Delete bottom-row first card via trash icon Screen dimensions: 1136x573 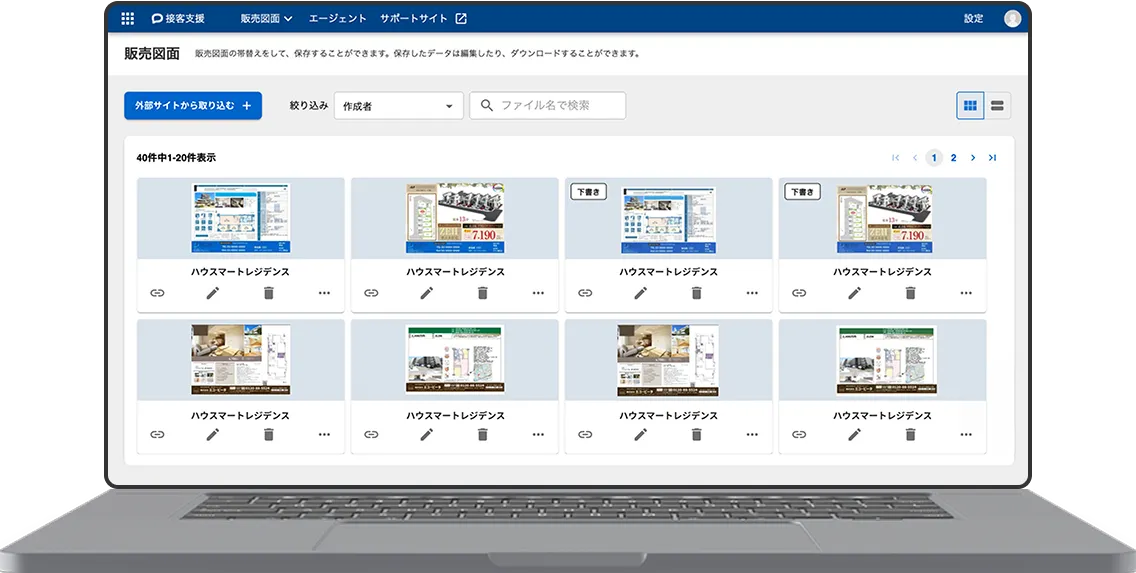pos(269,435)
